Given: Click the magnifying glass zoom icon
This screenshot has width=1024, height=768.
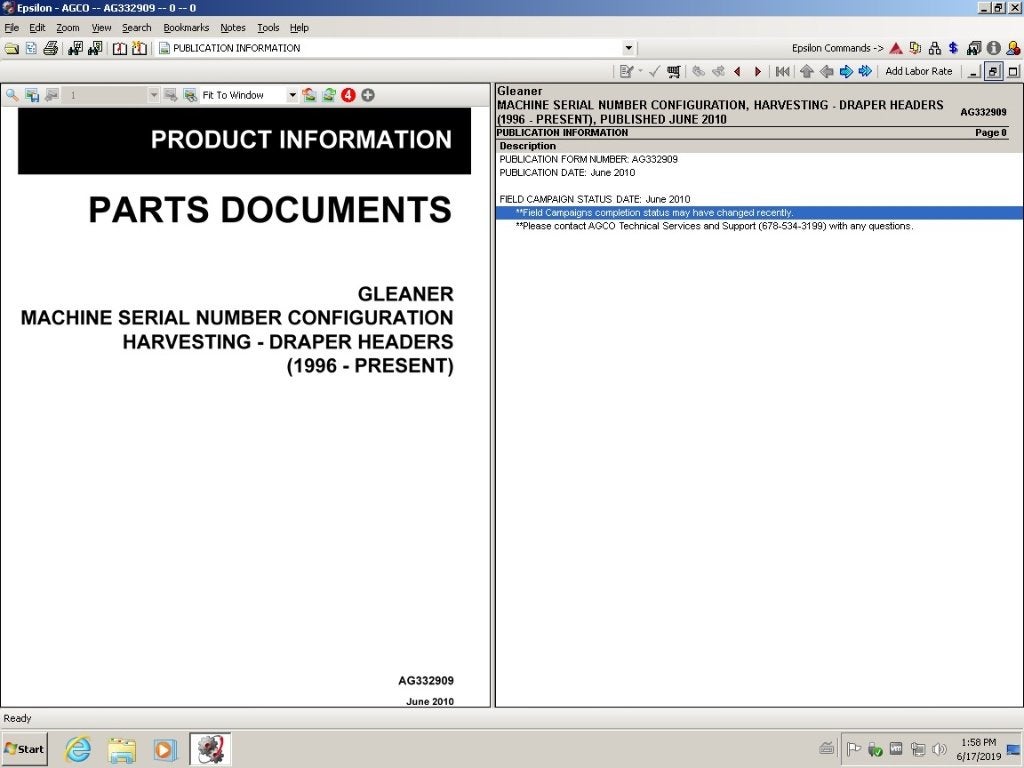Looking at the screenshot, I should 12,95.
